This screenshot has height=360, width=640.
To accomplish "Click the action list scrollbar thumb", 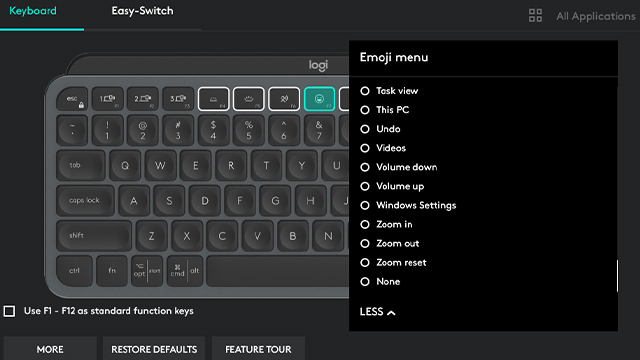I will click(617, 276).
